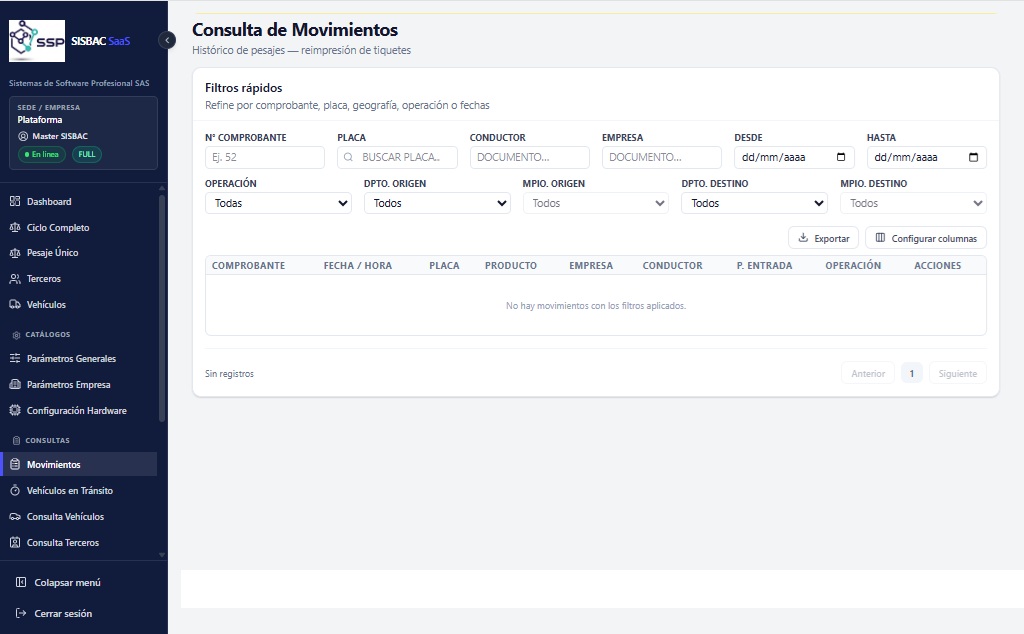Click the Cerrar sesión logout icon
Viewport: 1024px width, 634px height.
point(21,613)
